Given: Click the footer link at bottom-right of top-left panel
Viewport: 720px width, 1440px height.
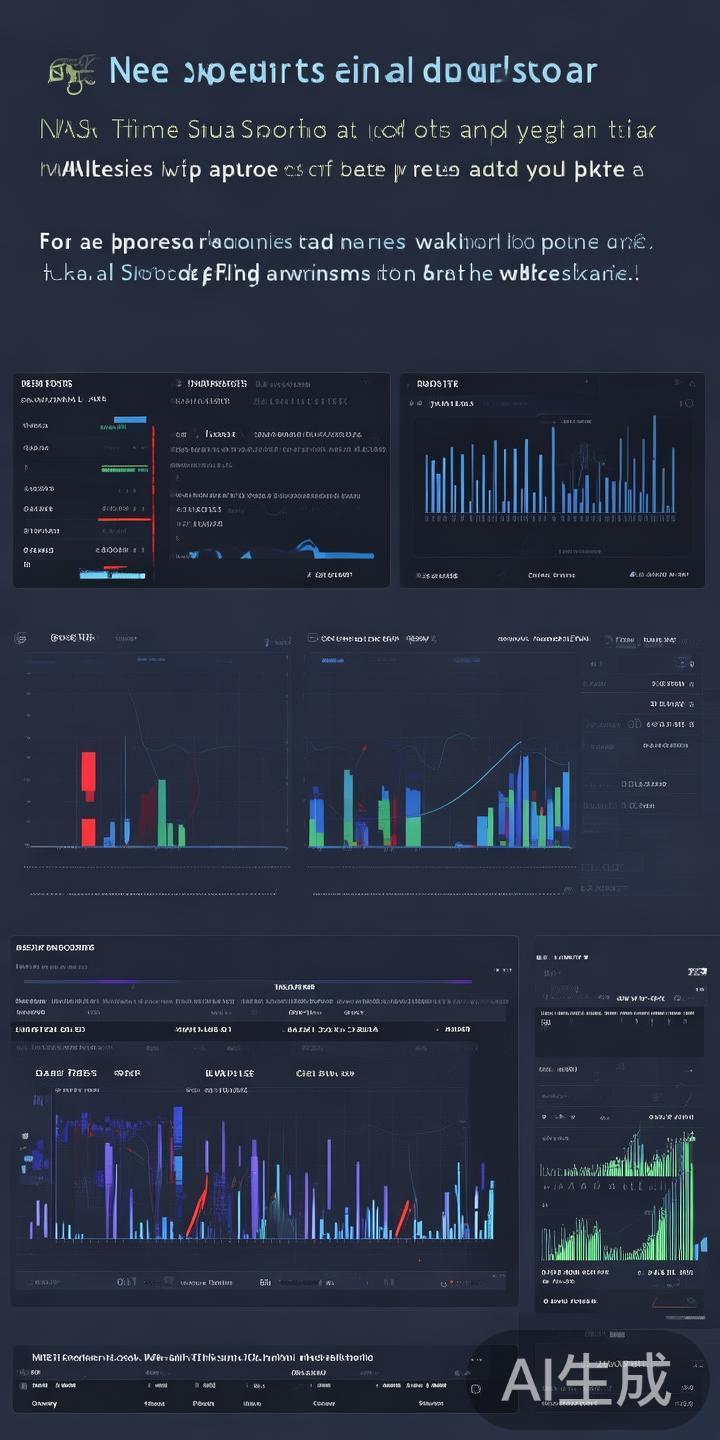Looking at the screenshot, I should [332, 575].
